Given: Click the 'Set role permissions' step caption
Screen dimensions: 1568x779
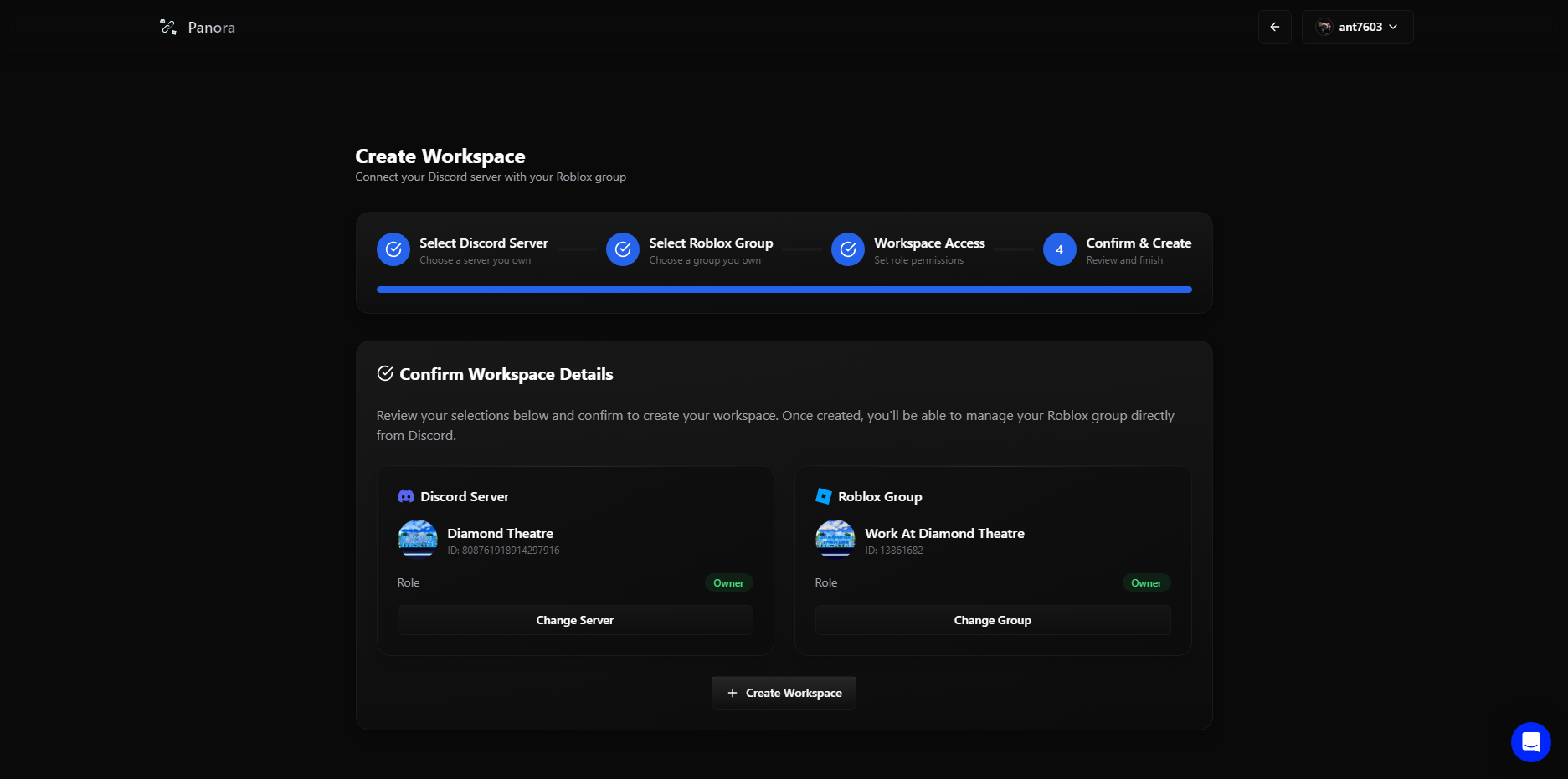Looking at the screenshot, I should (918, 260).
